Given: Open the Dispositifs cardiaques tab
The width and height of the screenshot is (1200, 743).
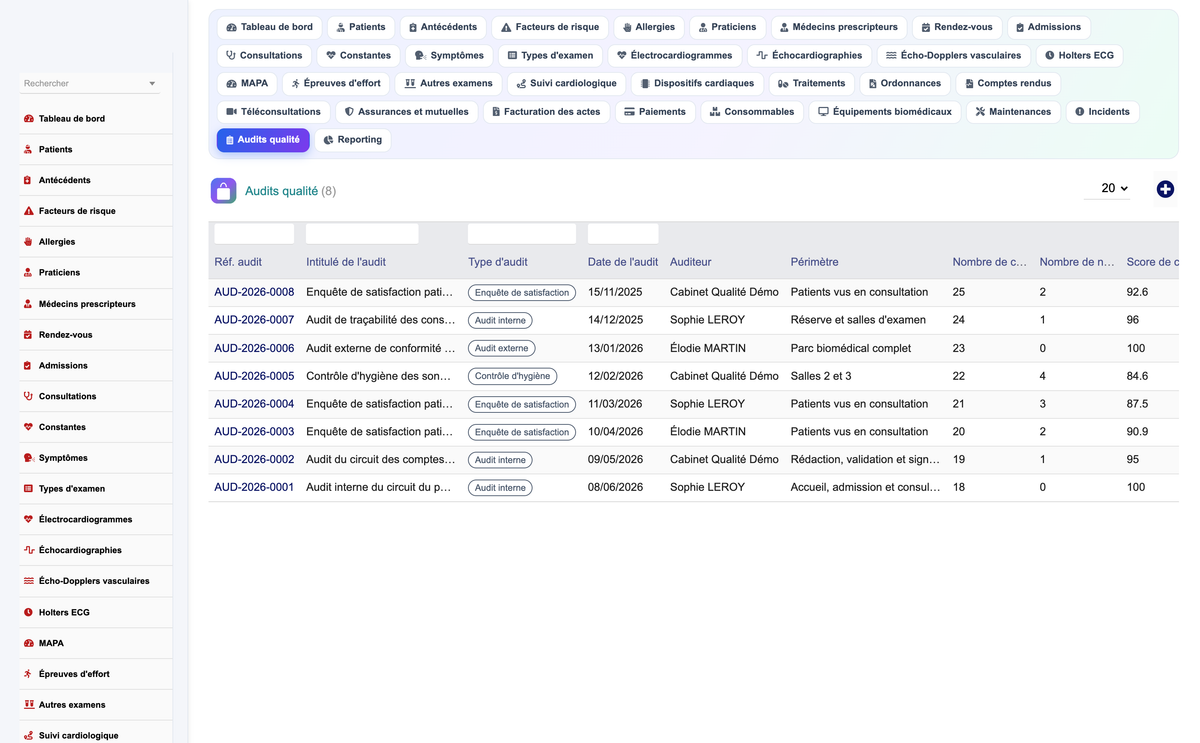Looking at the screenshot, I should click(697, 84).
